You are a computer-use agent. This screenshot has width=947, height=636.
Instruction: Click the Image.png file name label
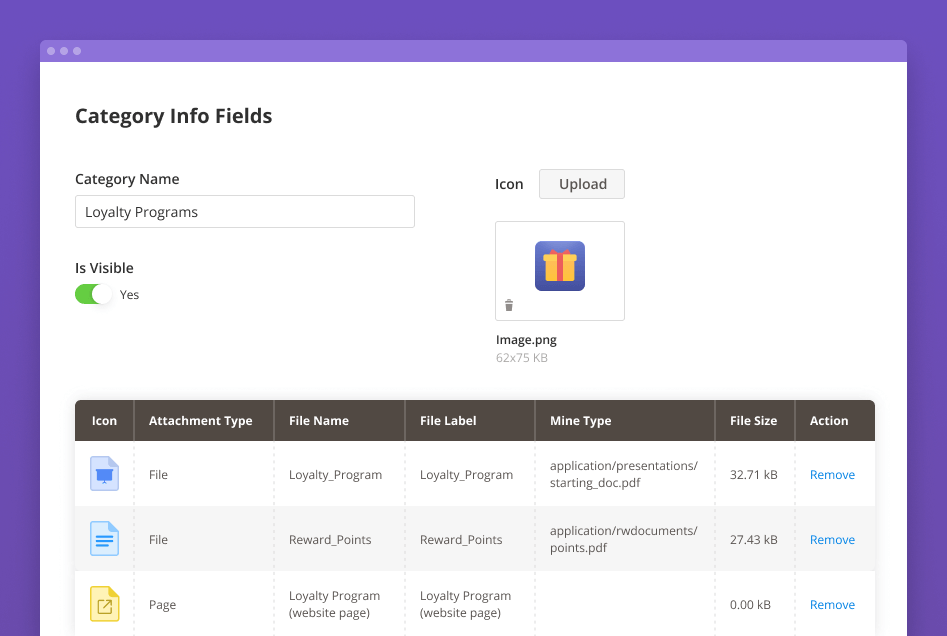coord(526,339)
